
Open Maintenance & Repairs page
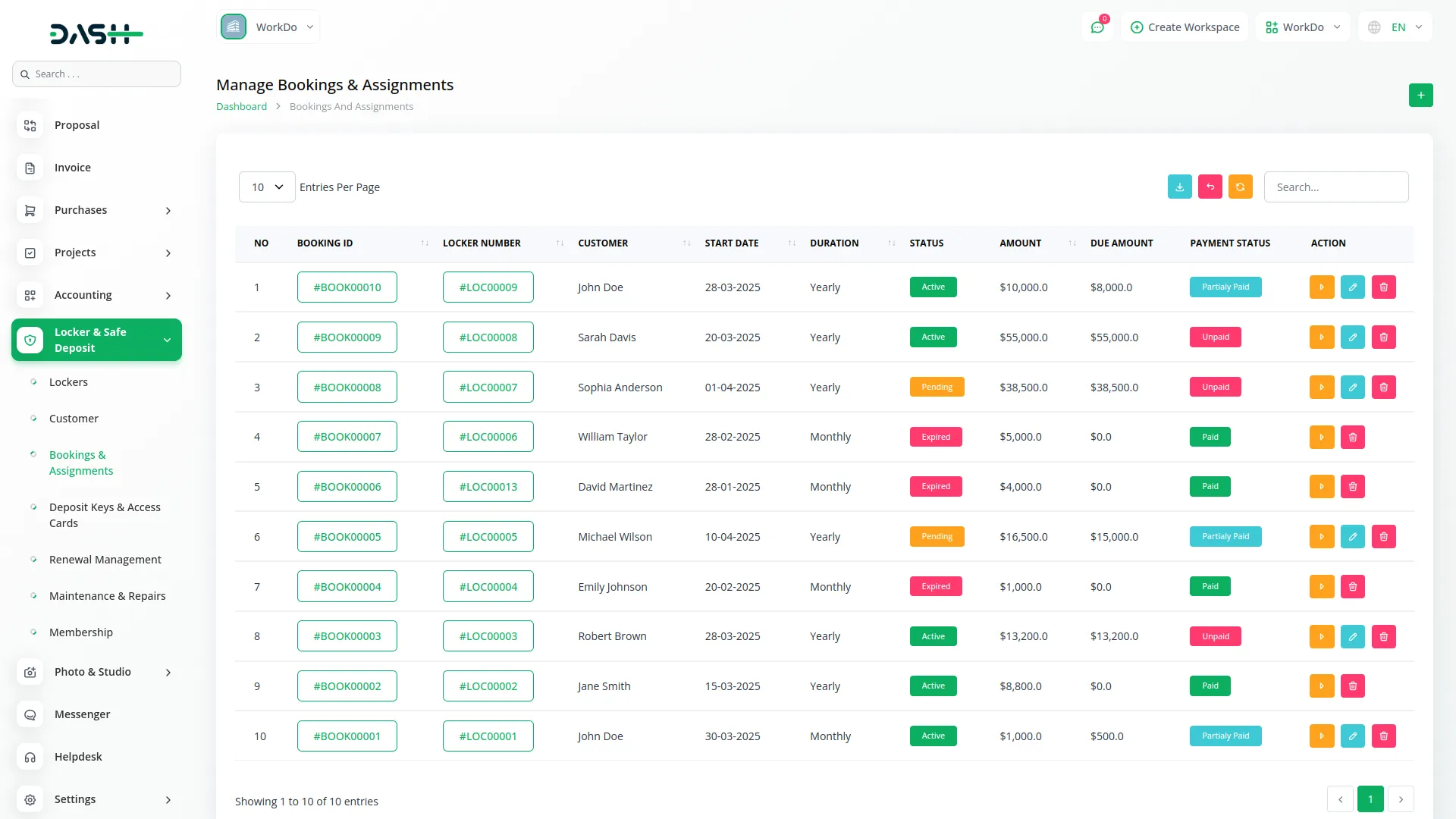pos(108,596)
